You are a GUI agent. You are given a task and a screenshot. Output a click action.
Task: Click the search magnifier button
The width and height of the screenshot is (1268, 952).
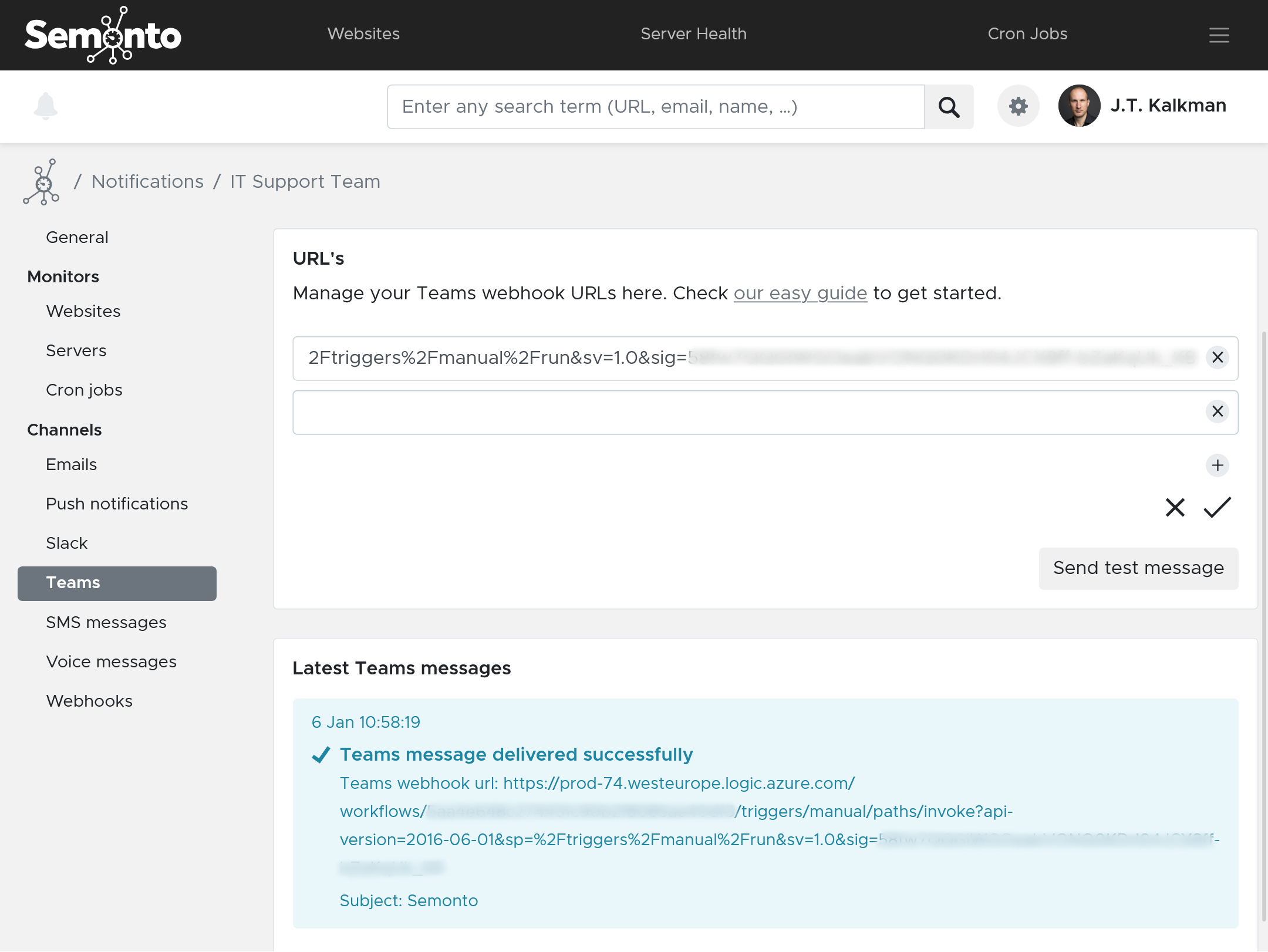click(949, 107)
